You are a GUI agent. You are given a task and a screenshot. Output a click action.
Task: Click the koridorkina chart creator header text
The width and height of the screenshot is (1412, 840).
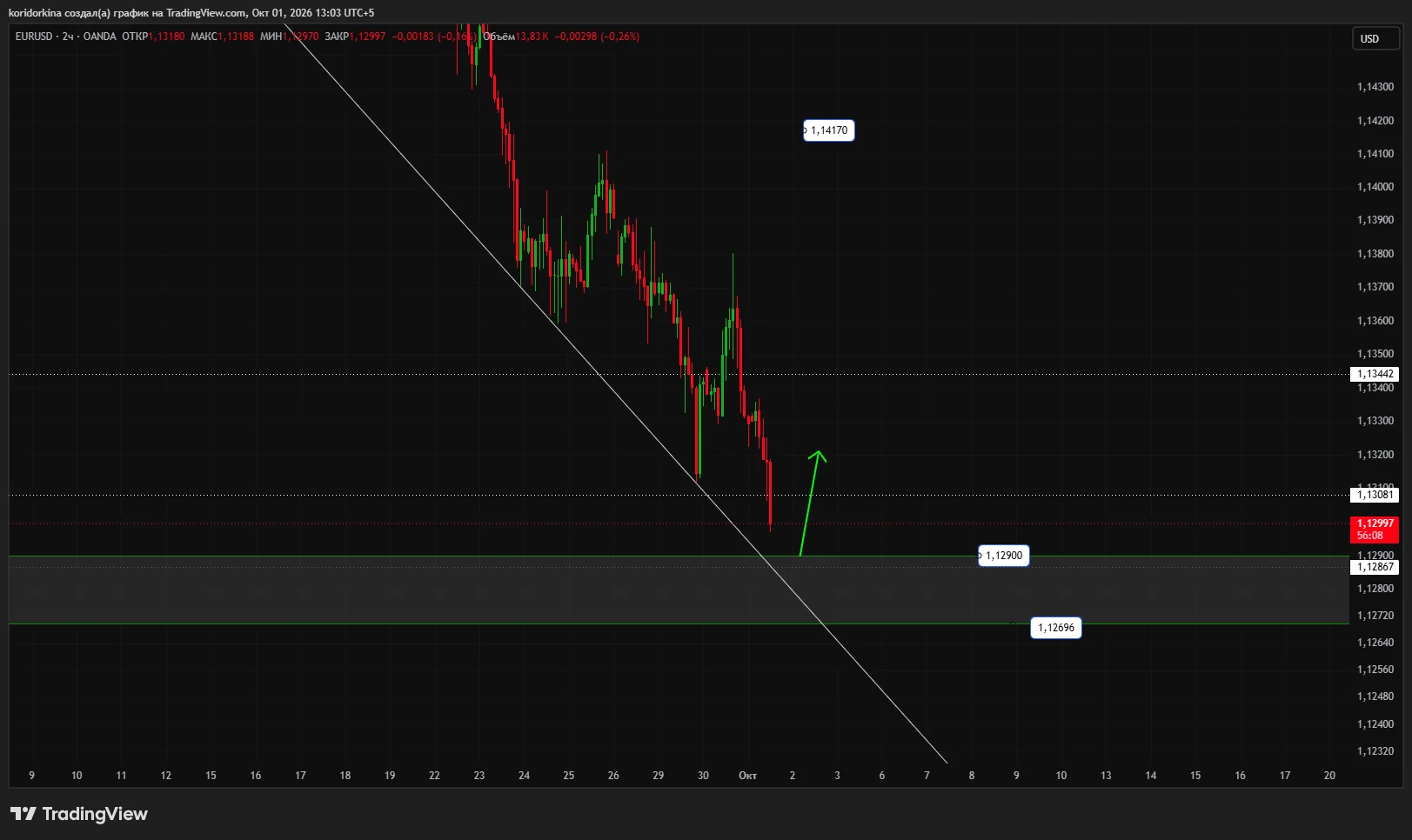click(x=191, y=13)
